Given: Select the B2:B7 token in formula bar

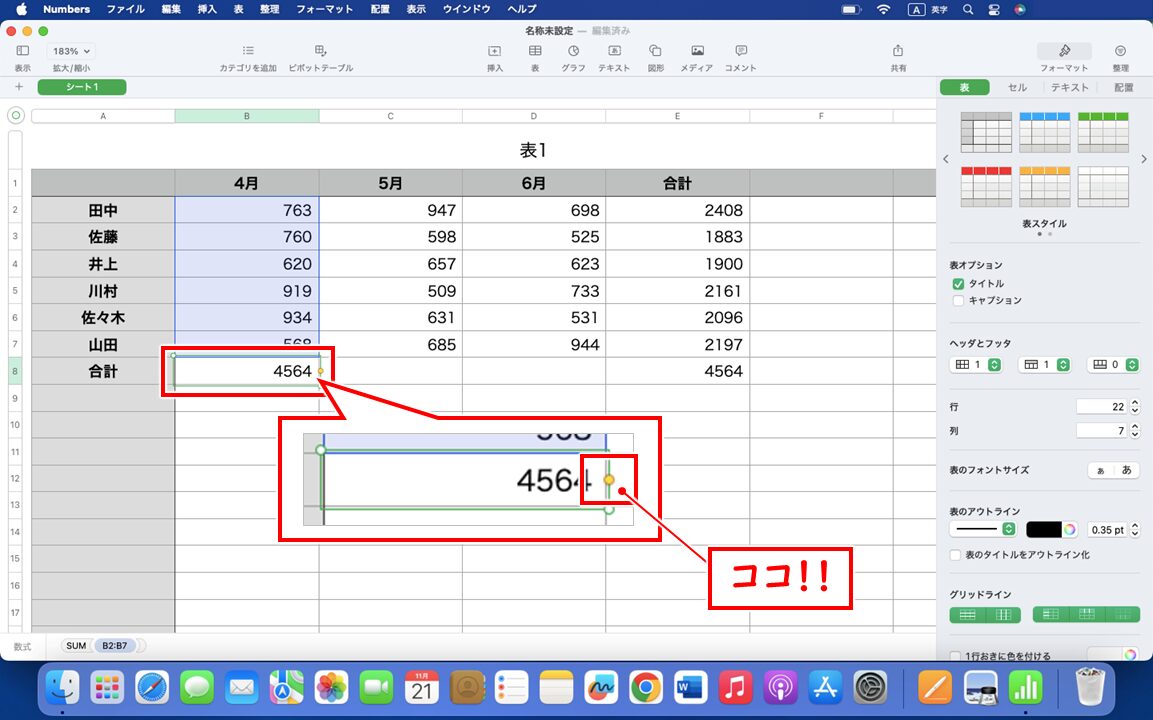Looking at the screenshot, I should 115,645.
